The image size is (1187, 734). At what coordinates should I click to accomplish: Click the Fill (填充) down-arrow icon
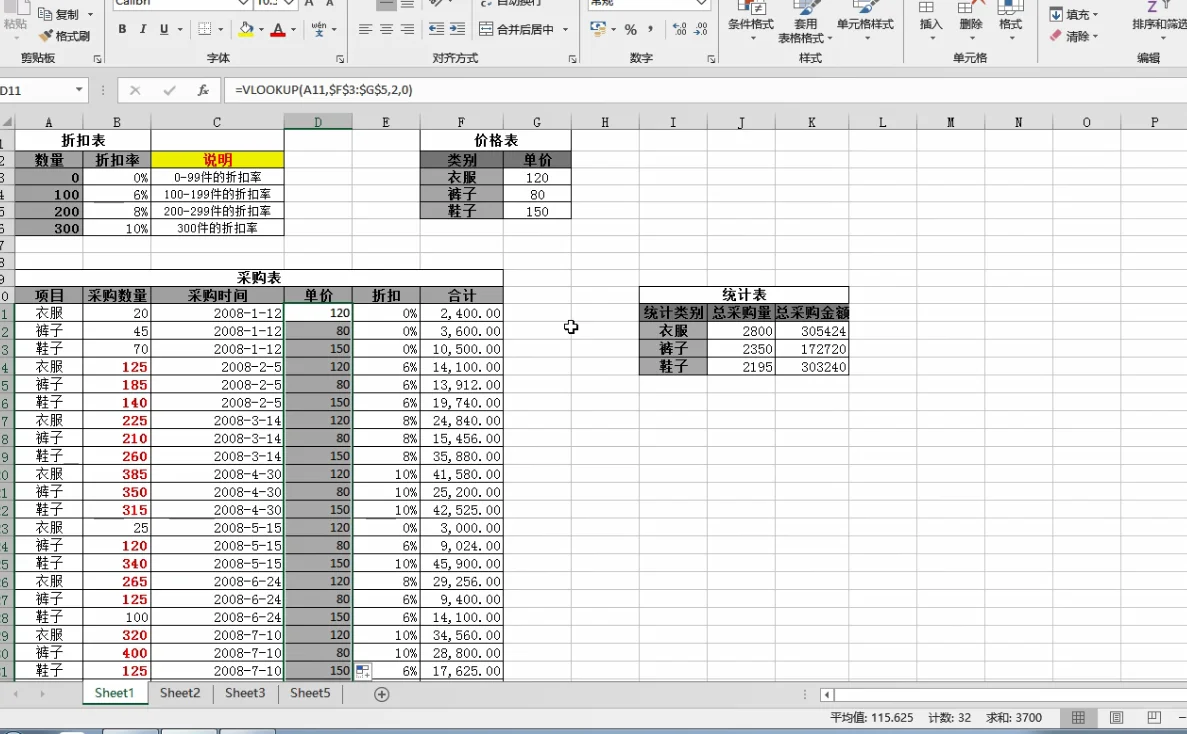click(x=1056, y=14)
